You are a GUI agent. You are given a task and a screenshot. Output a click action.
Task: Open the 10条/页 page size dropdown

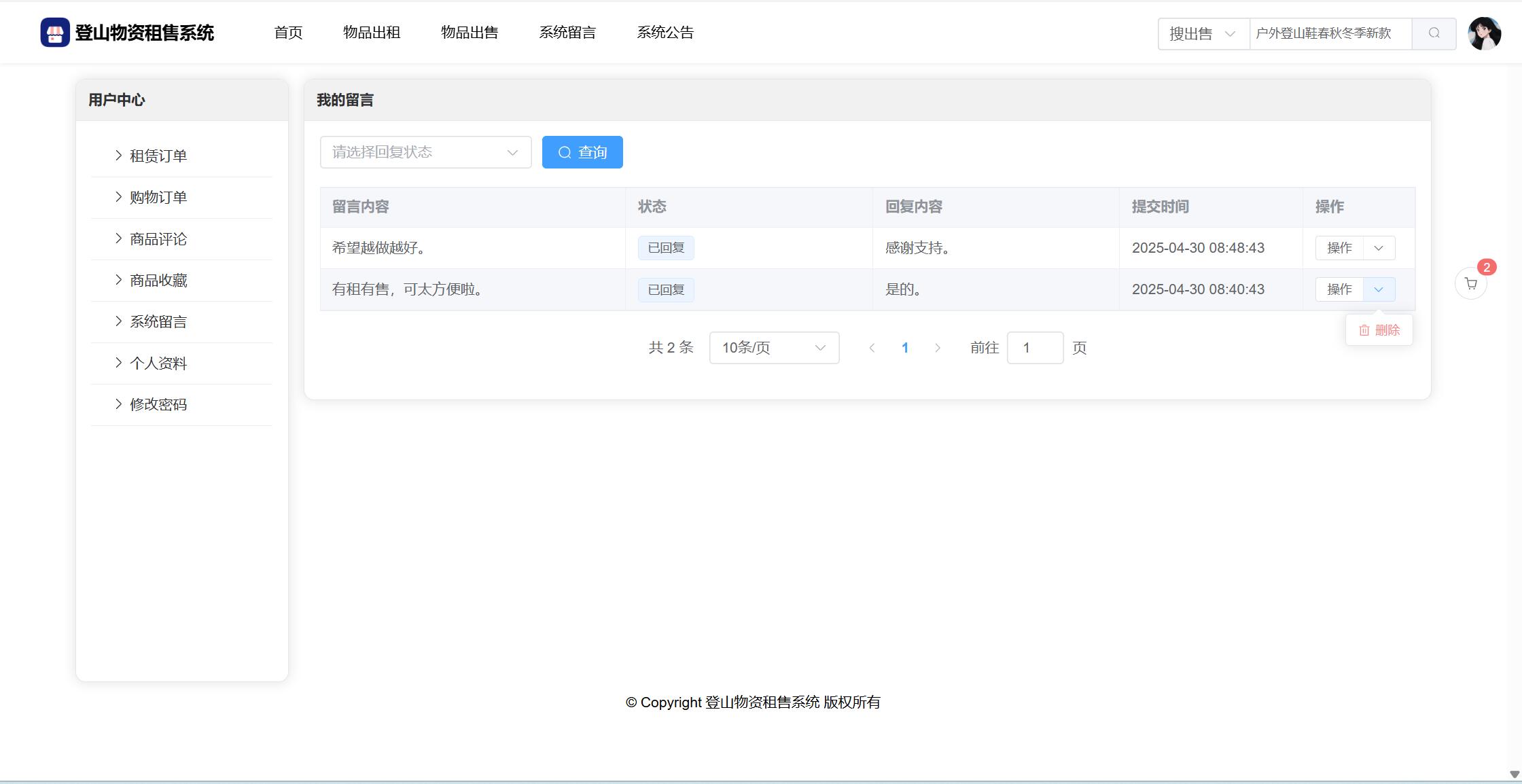(x=774, y=348)
